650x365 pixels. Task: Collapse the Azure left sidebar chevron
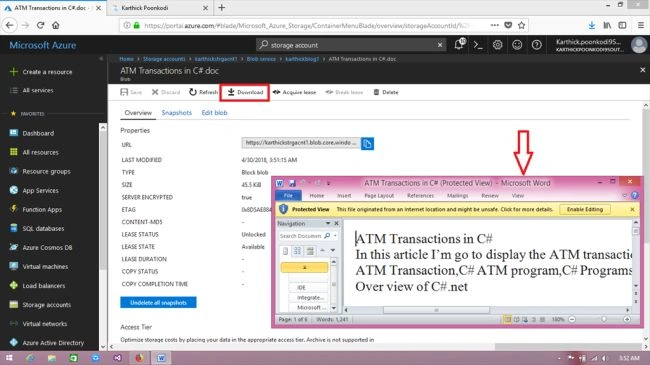(101, 59)
